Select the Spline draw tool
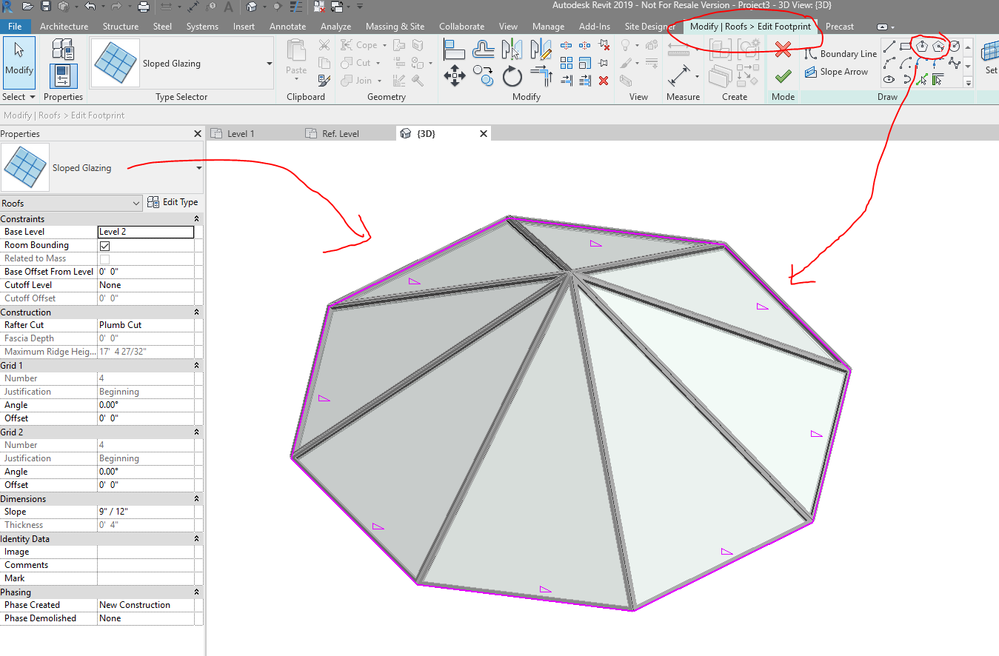Image resolution: width=999 pixels, height=656 pixels. tap(954, 64)
